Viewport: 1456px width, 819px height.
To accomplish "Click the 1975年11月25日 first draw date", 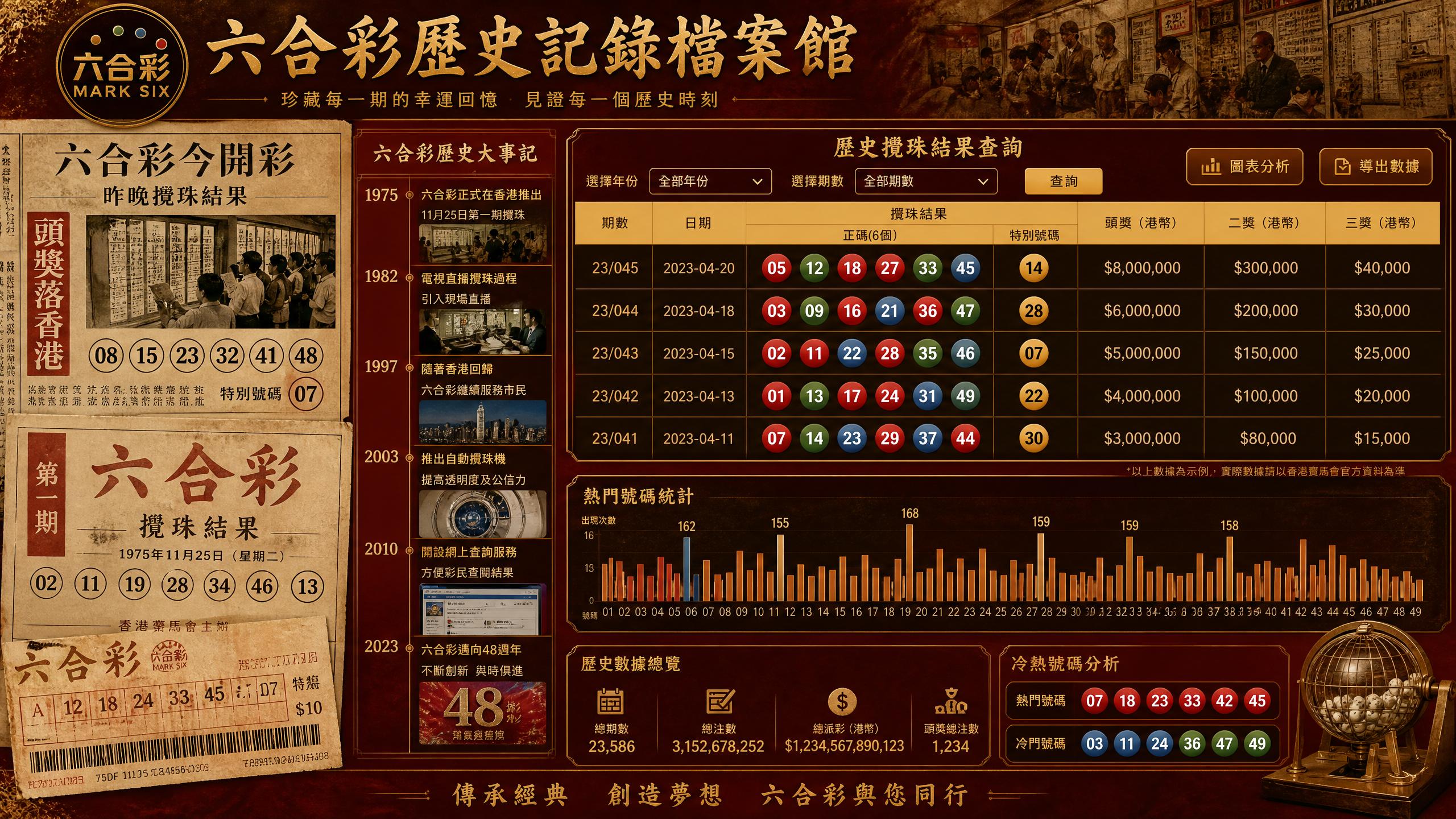I will click(202, 555).
